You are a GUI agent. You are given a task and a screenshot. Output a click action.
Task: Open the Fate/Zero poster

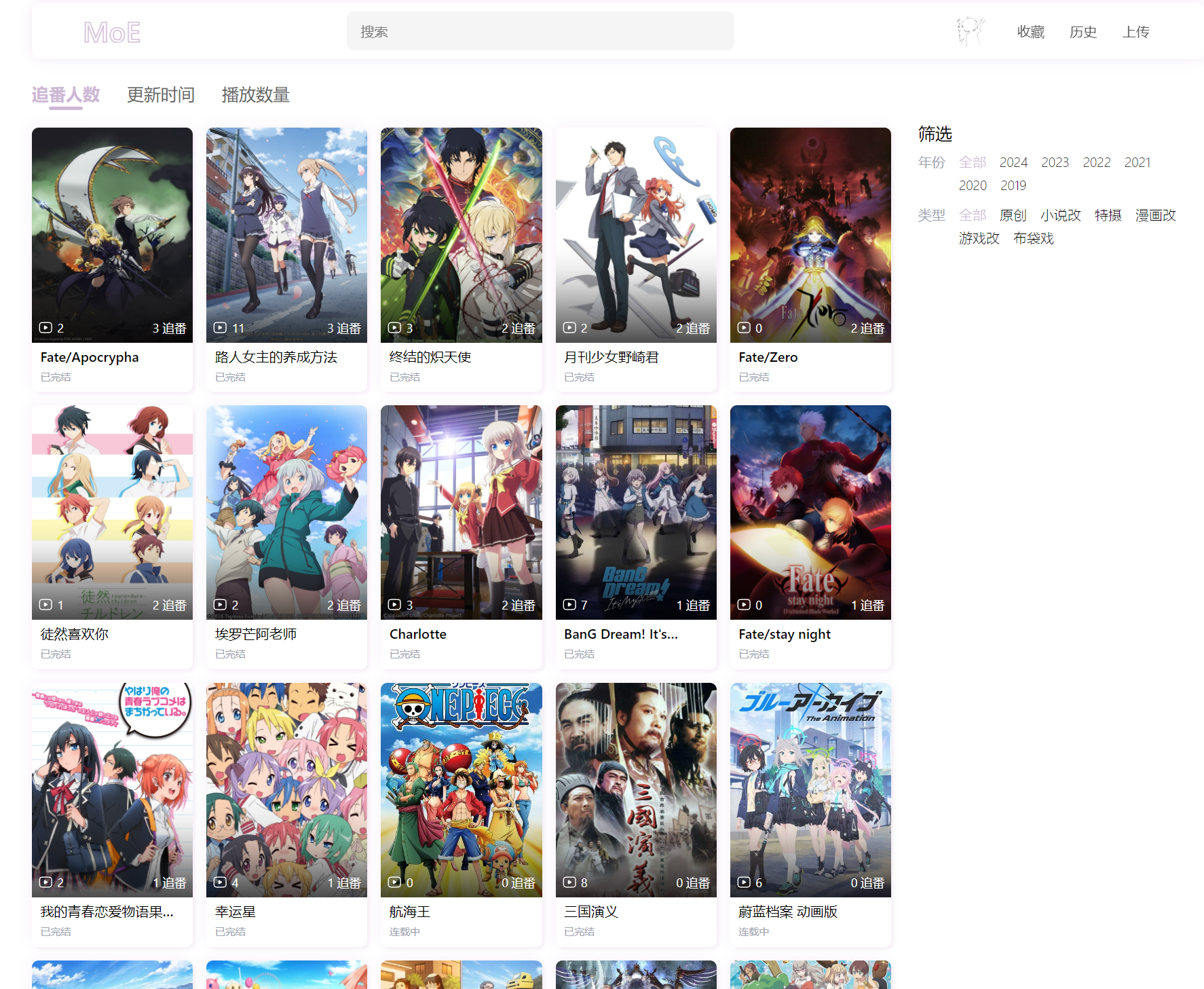click(810, 235)
